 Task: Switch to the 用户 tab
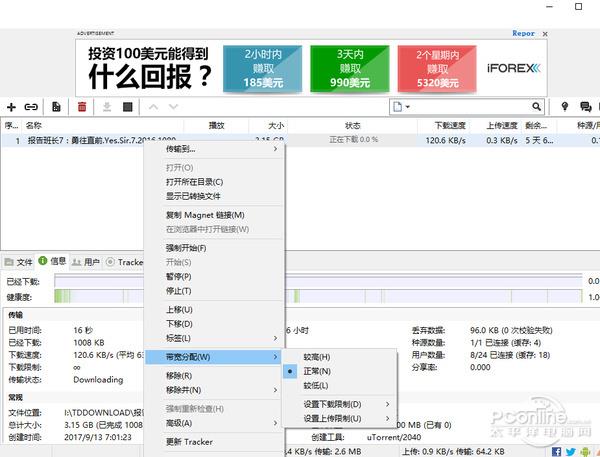86,262
